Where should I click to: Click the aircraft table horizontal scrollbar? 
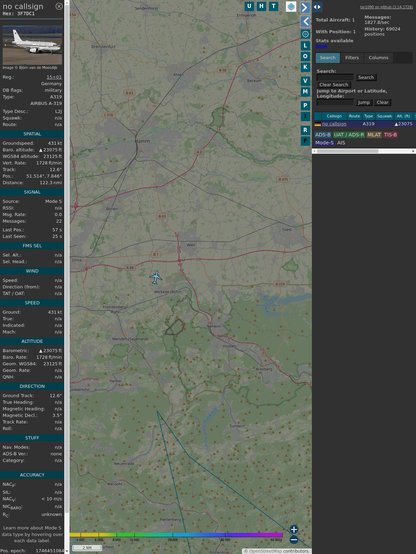[364, 151]
